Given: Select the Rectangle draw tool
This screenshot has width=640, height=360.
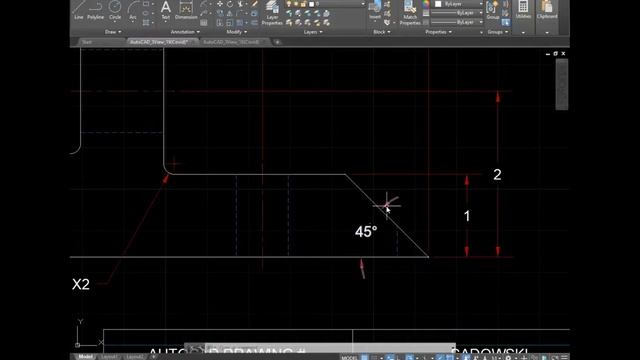Looking at the screenshot, I should [x=146, y=4].
